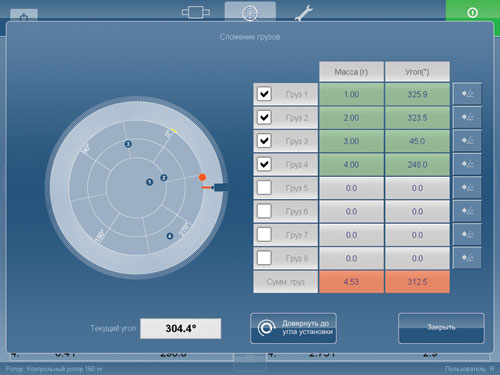Enable the Груз 6 checkbox
This screenshot has height=375, width=500.
[x=264, y=211]
